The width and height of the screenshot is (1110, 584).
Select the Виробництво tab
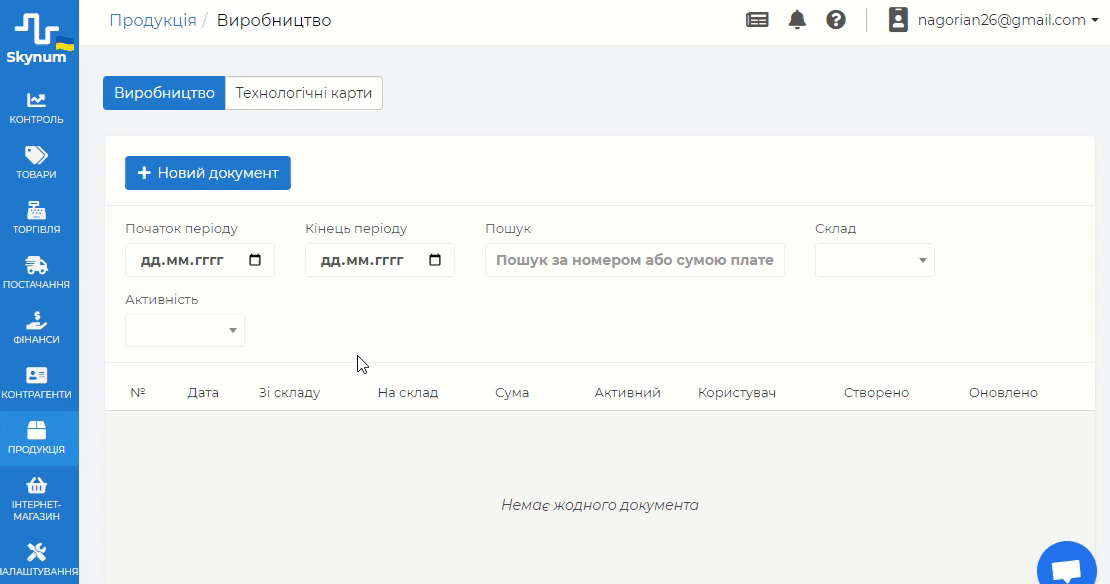click(164, 93)
